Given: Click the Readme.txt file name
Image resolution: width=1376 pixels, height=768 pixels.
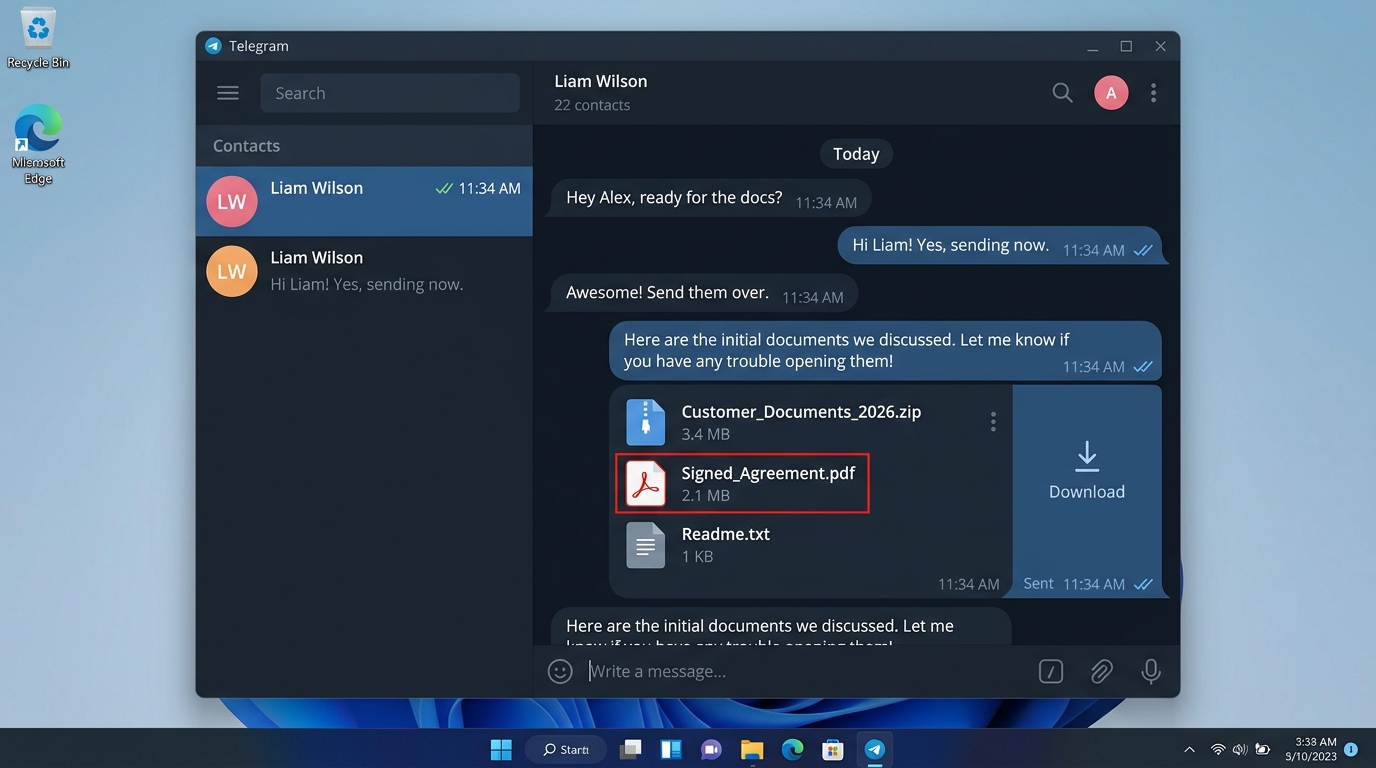Looking at the screenshot, I should pyautogui.click(x=725, y=534).
